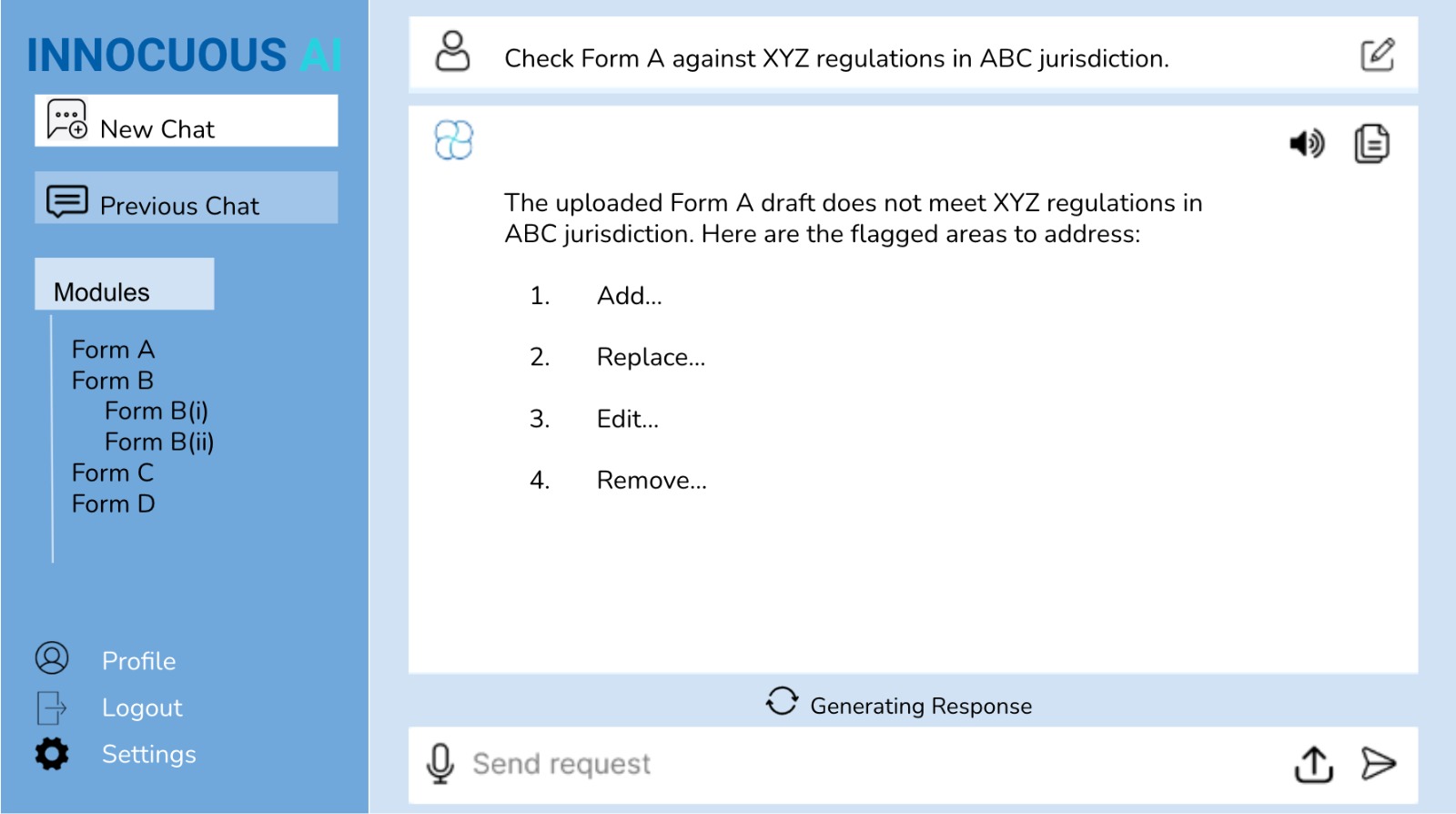Click the Profile avatar icon
The image size is (1456, 814).
52,658
